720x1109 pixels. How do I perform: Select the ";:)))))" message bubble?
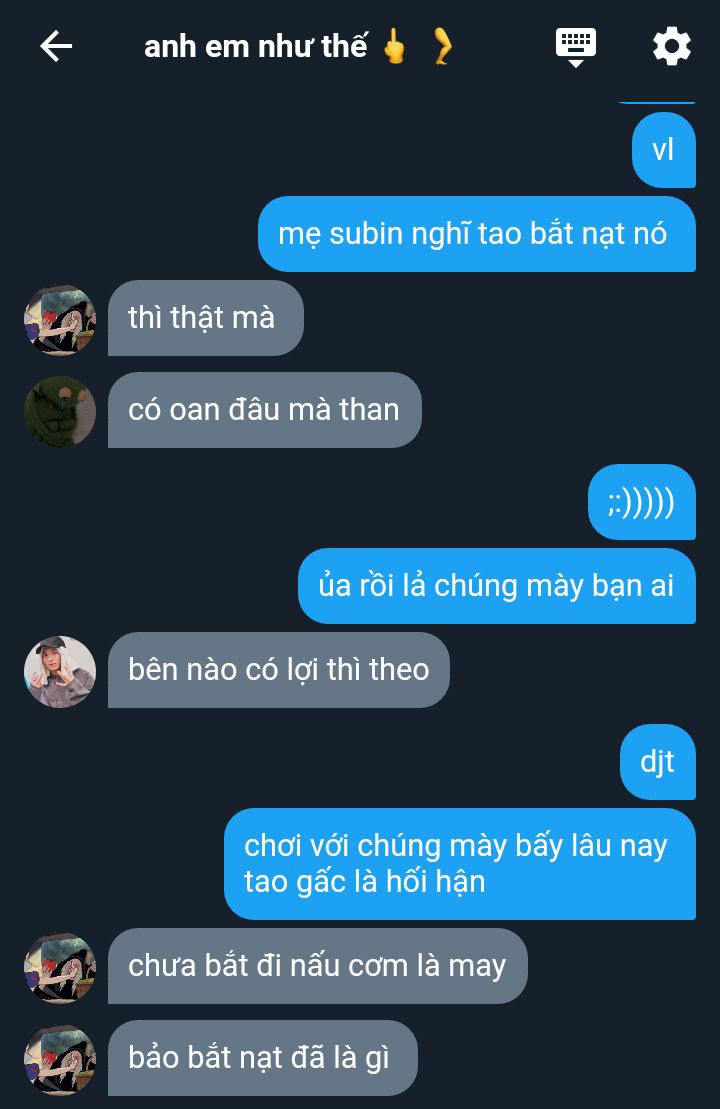click(641, 502)
